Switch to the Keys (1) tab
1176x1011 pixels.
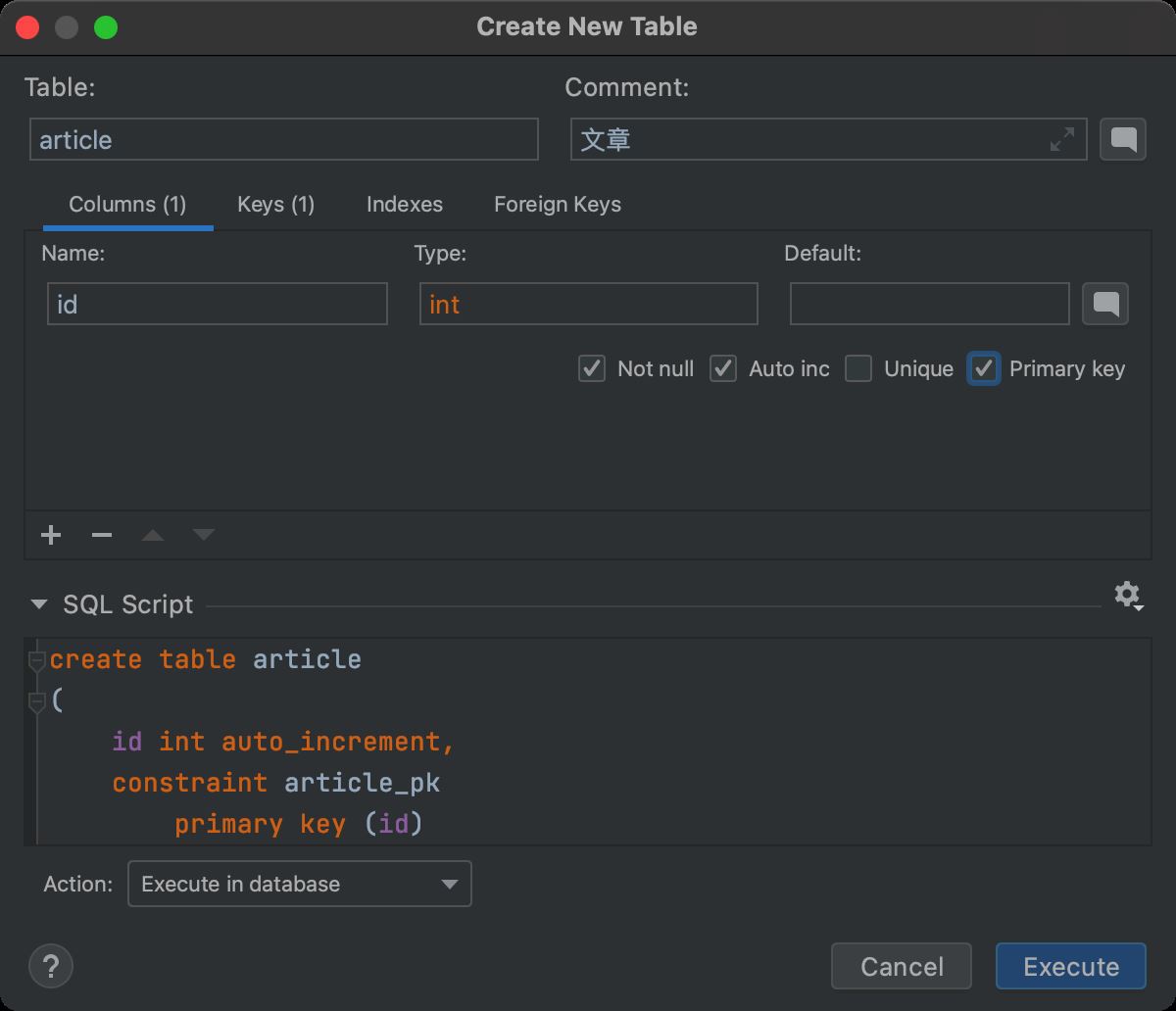275,205
